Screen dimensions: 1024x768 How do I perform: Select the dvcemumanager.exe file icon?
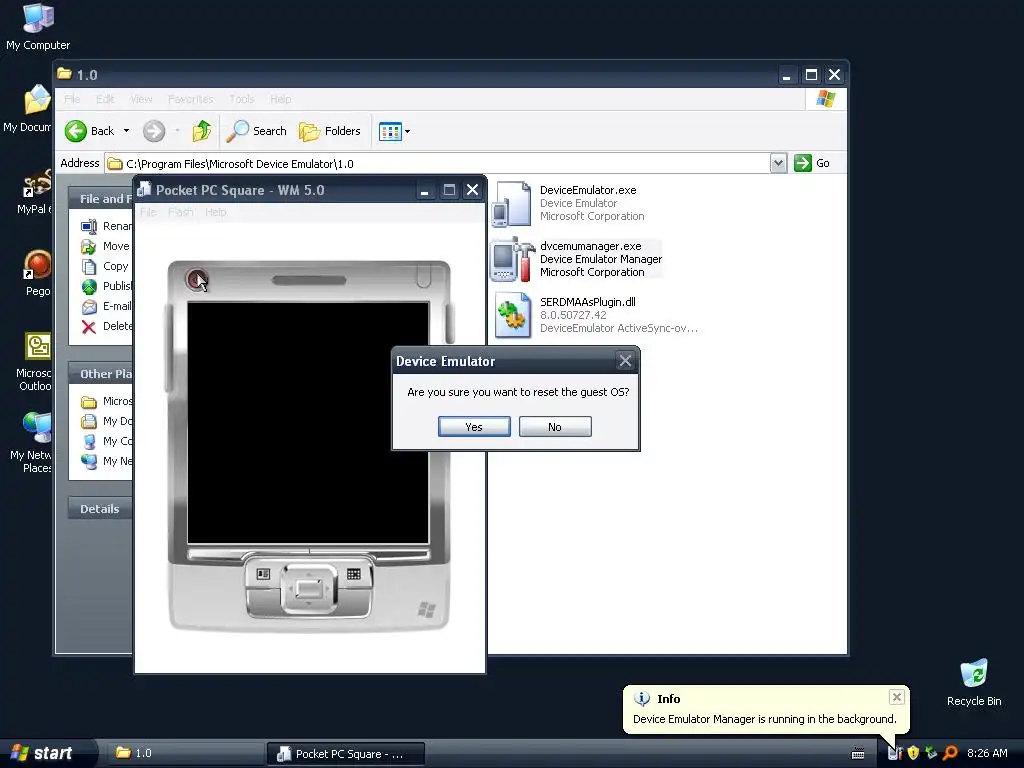click(x=513, y=259)
